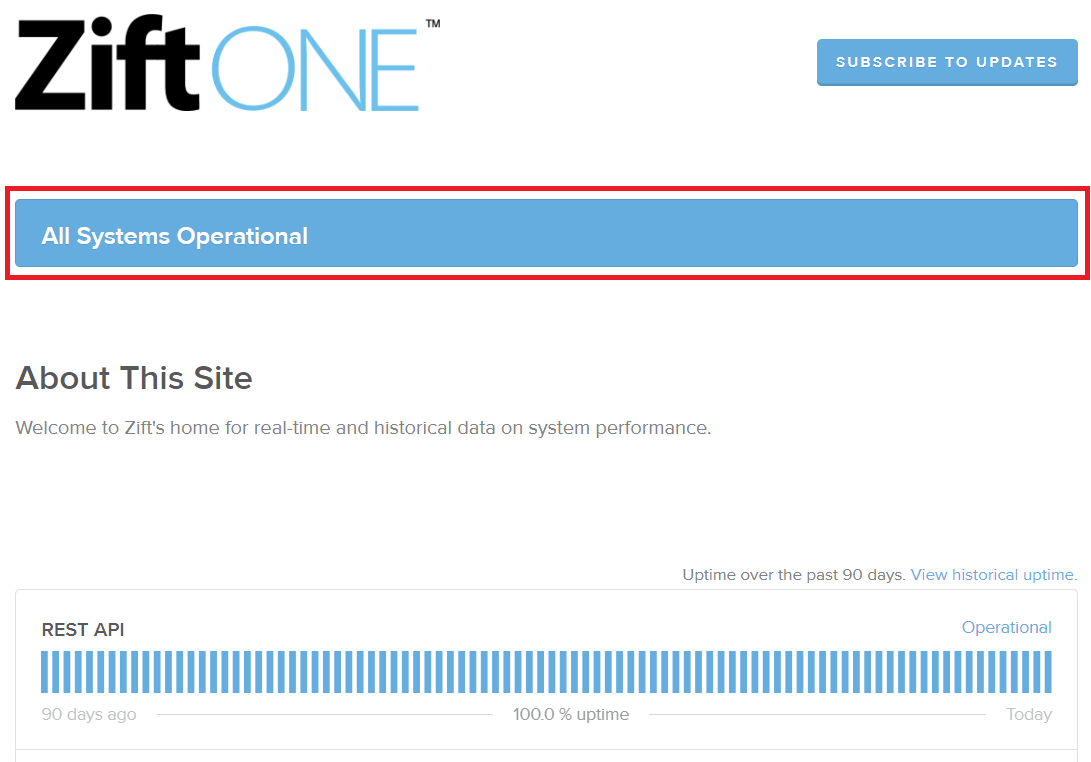Select the About This Site heading
The width and height of the screenshot is (1091, 762).
(x=133, y=378)
